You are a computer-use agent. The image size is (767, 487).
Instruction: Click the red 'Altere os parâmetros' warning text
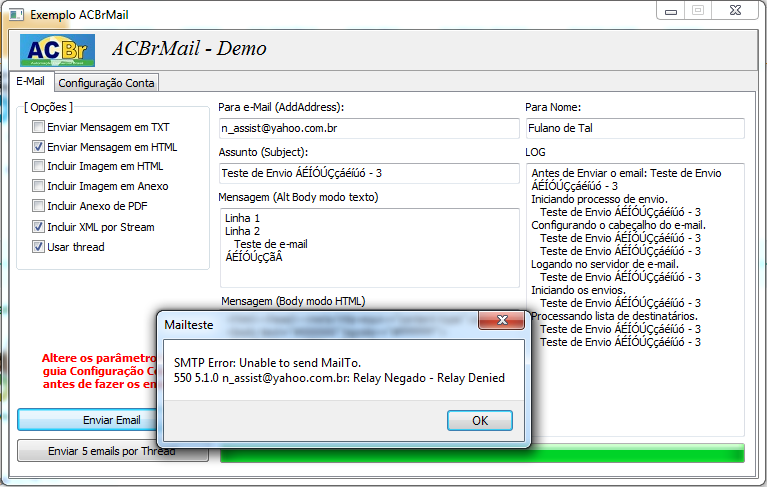(x=99, y=371)
